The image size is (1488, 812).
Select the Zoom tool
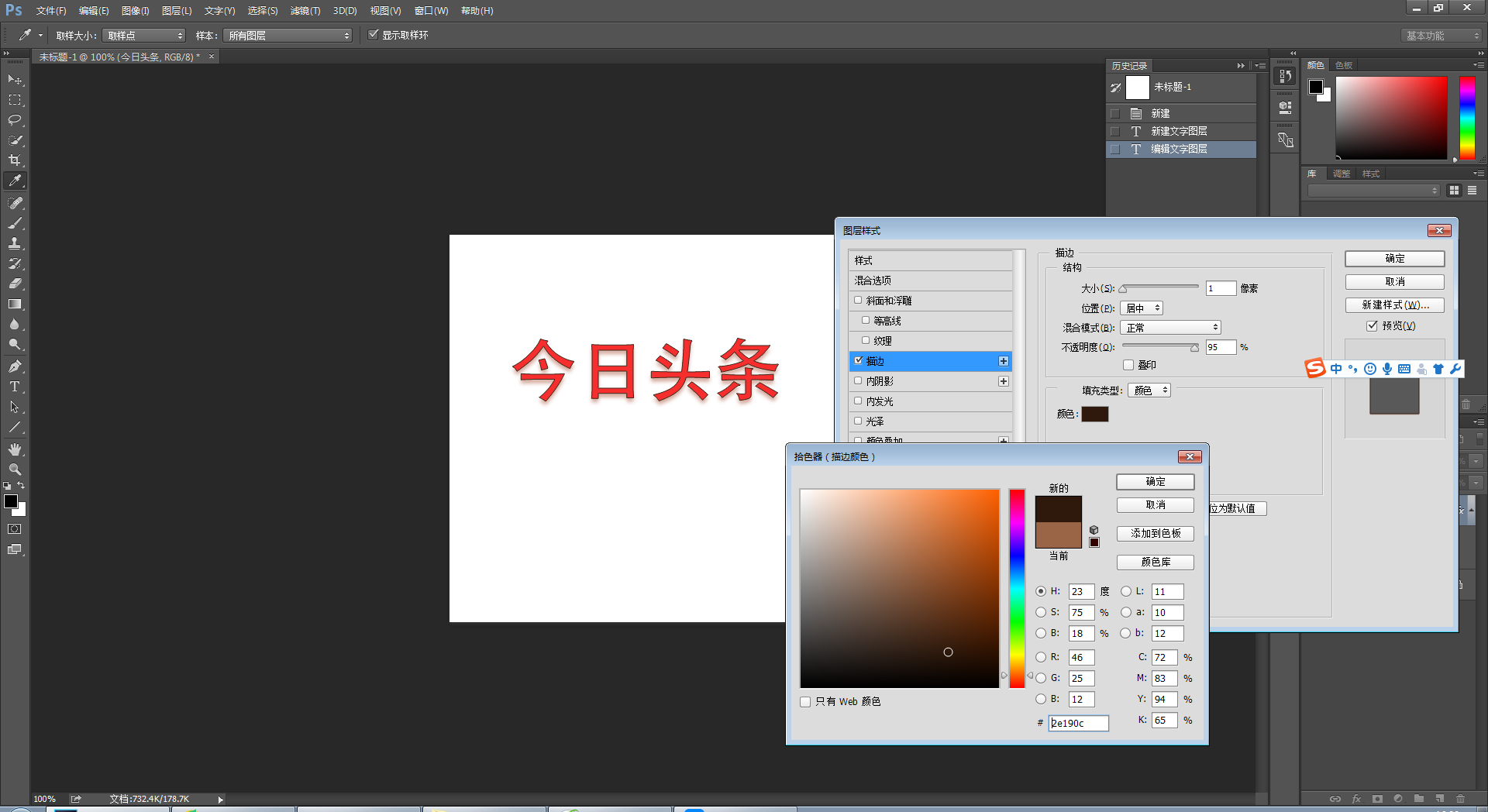pyautogui.click(x=15, y=470)
